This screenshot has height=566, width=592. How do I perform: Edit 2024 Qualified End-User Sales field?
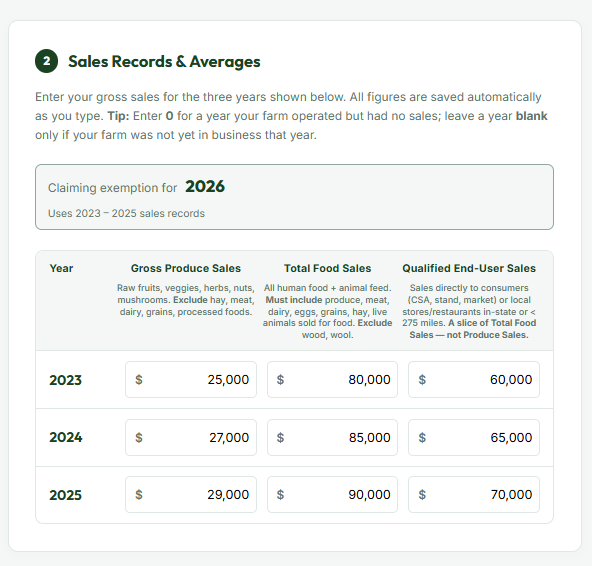[474, 437]
